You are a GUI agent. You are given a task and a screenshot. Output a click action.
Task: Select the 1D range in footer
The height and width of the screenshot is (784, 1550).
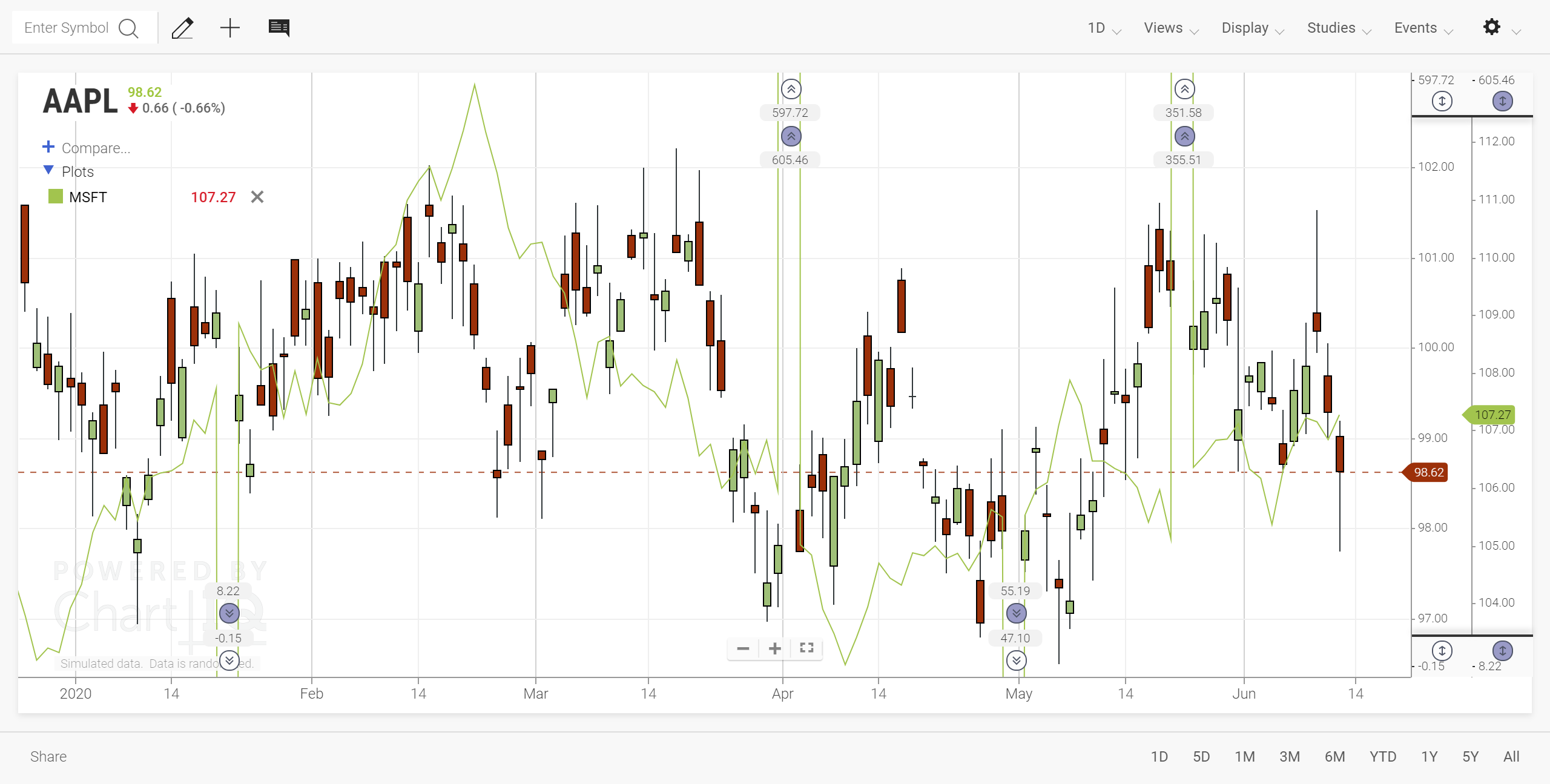click(1159, 757)
